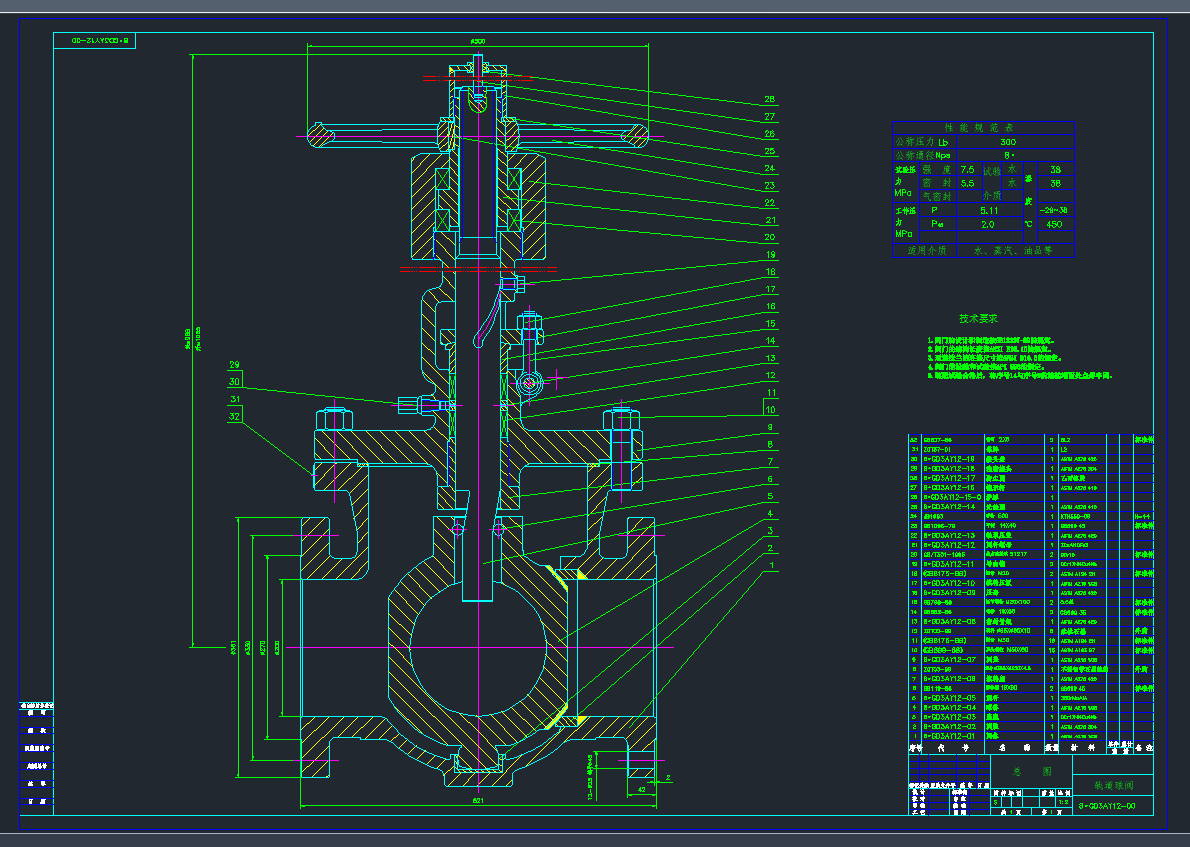
Task: Click the 总图 cell in title block
Action: [x=1030, y=772]
